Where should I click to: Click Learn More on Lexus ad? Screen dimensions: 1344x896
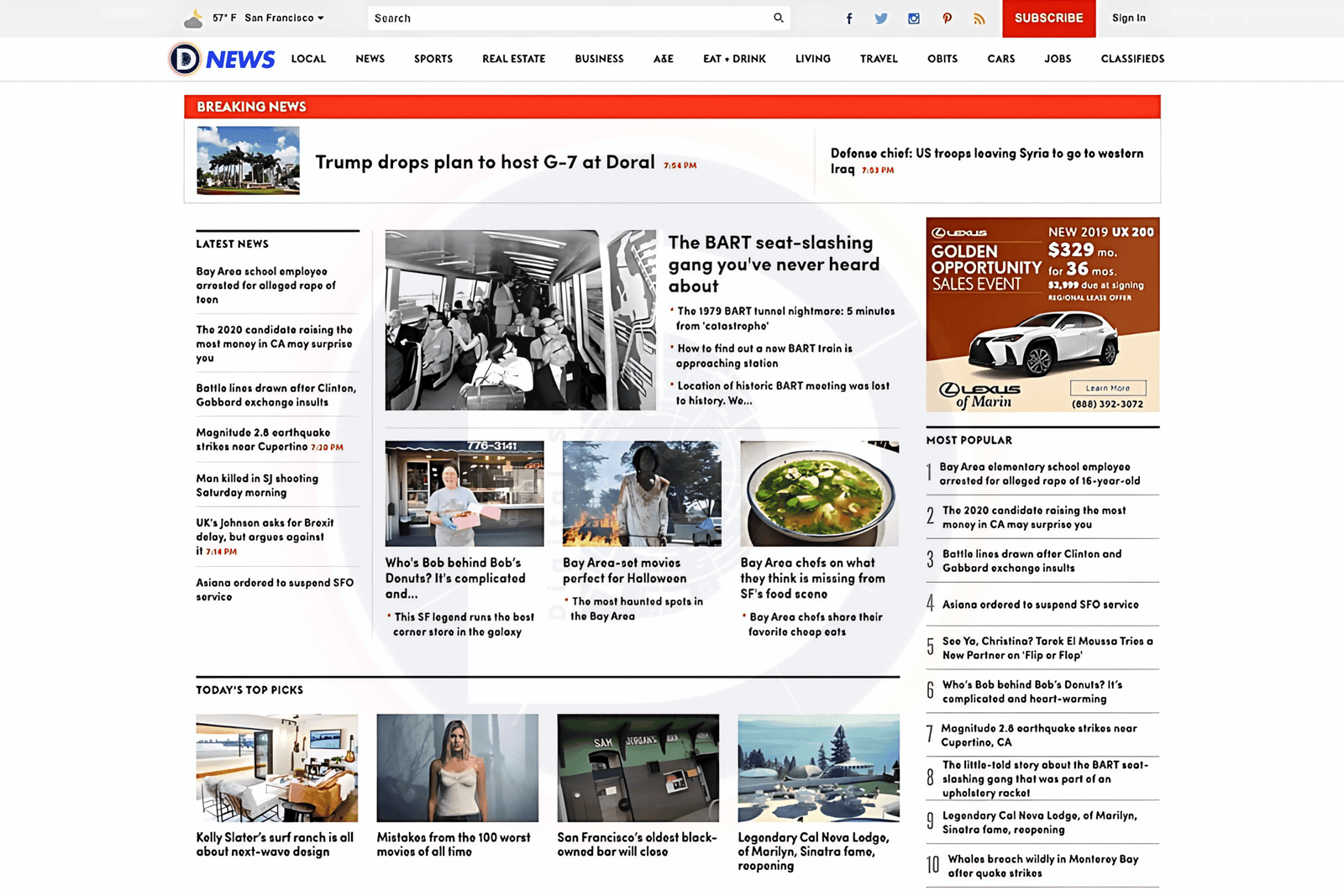click(x=1108, y=388)
